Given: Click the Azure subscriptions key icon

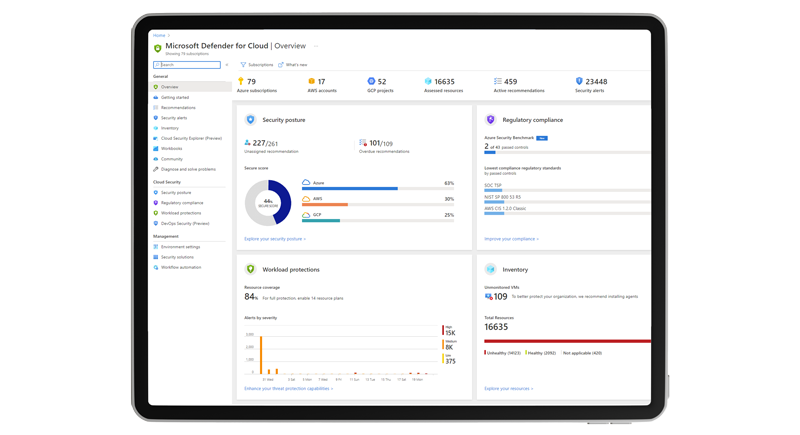Looking at the screenshot, I should click(241, 81).
